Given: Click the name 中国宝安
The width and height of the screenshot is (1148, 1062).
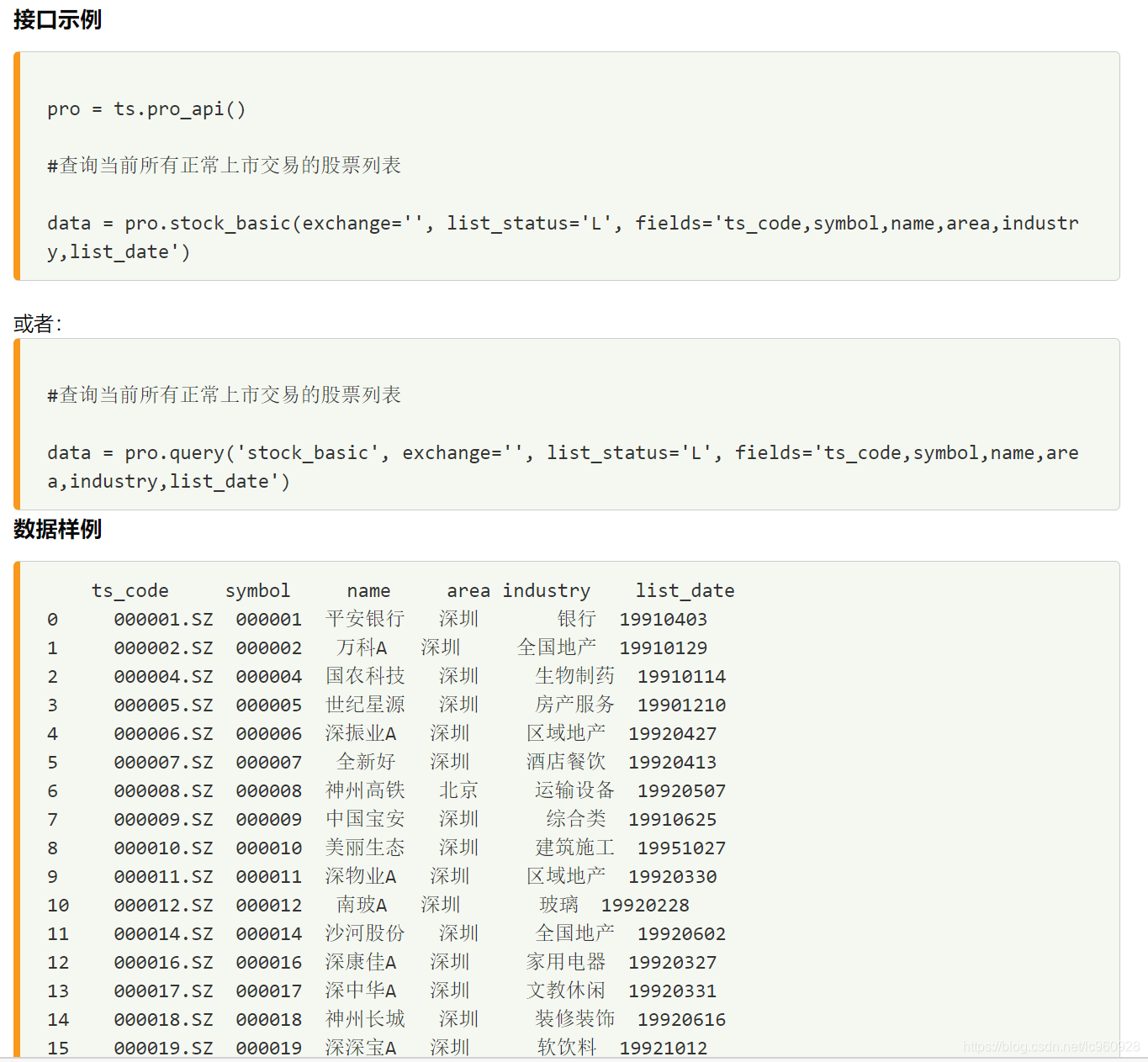Looking at the screenshot, I should pos(365,820).
